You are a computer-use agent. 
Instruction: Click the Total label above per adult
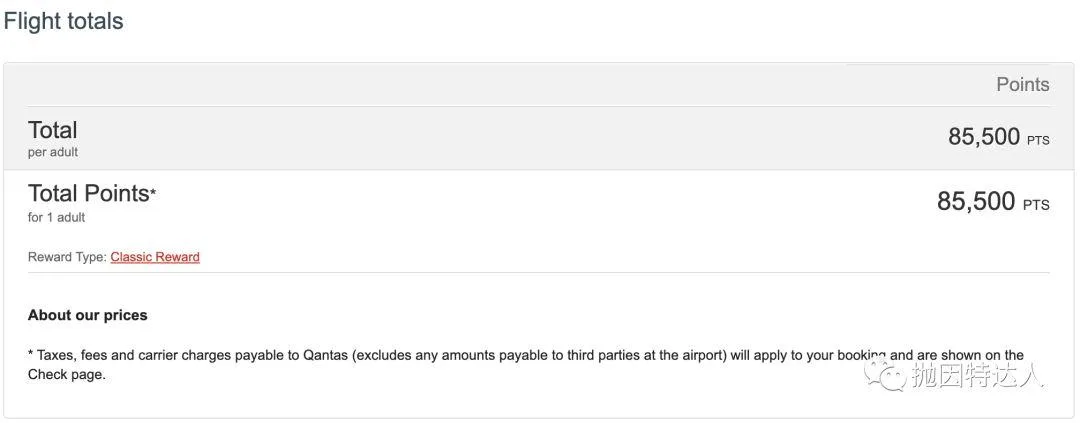point(53,130)
